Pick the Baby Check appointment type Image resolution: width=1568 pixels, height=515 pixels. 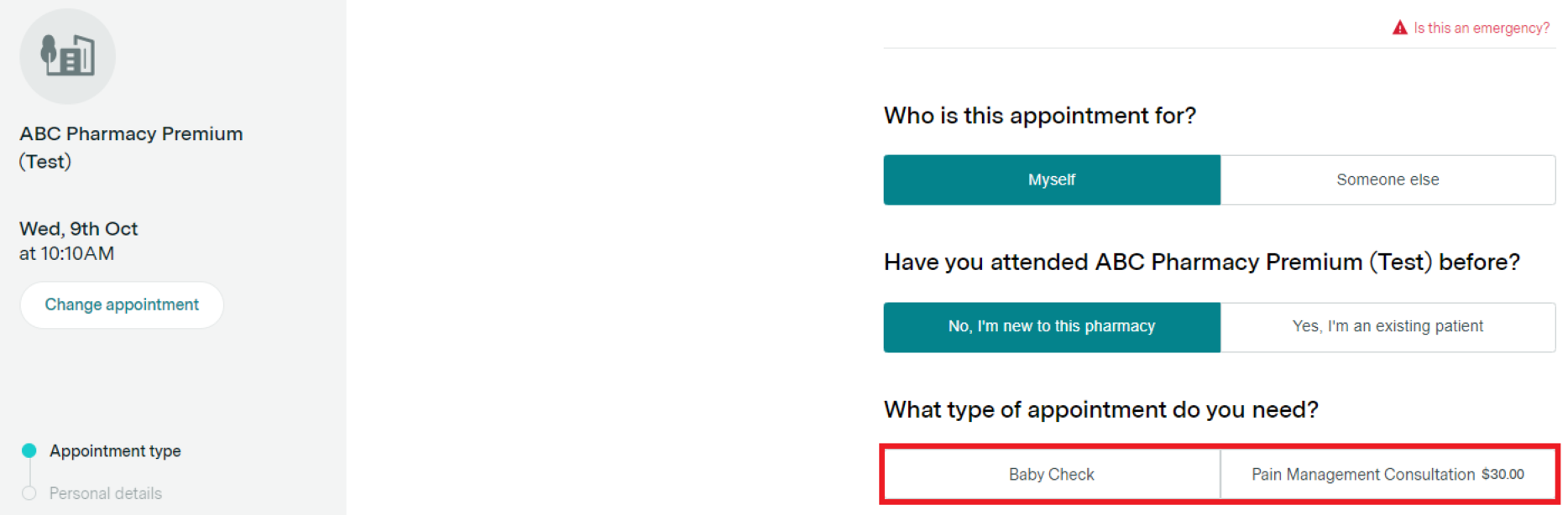(x=1052, y=475)
